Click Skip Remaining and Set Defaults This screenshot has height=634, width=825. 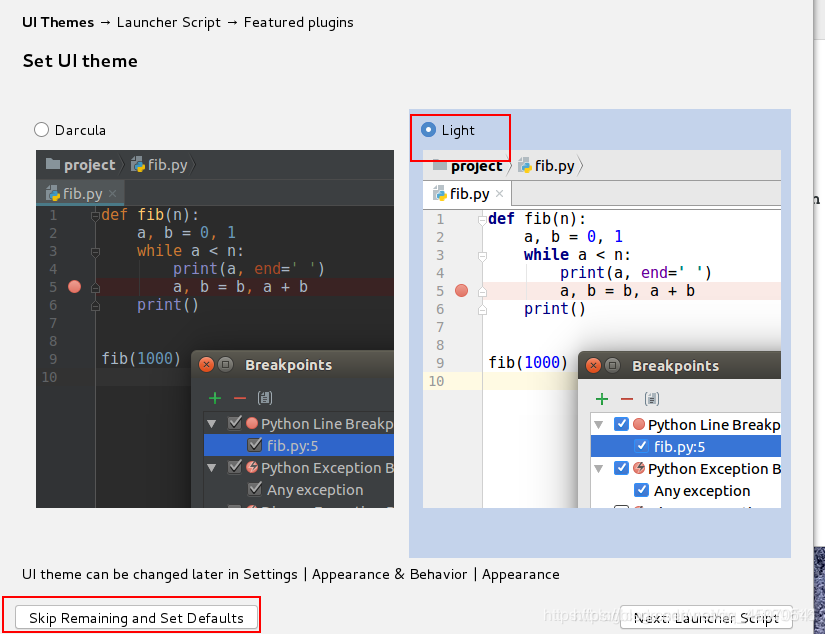click(136, 618)
